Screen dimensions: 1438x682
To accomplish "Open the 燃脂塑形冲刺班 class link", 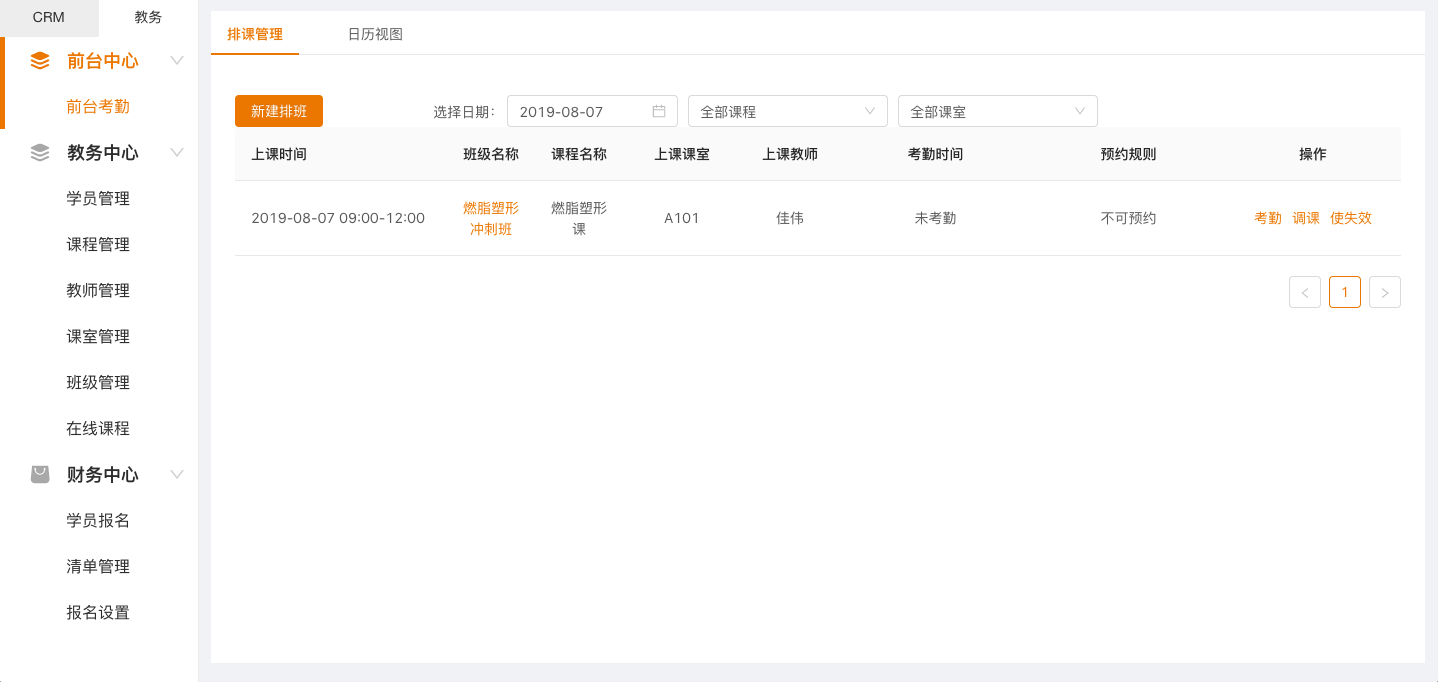I will pos(491,218).
